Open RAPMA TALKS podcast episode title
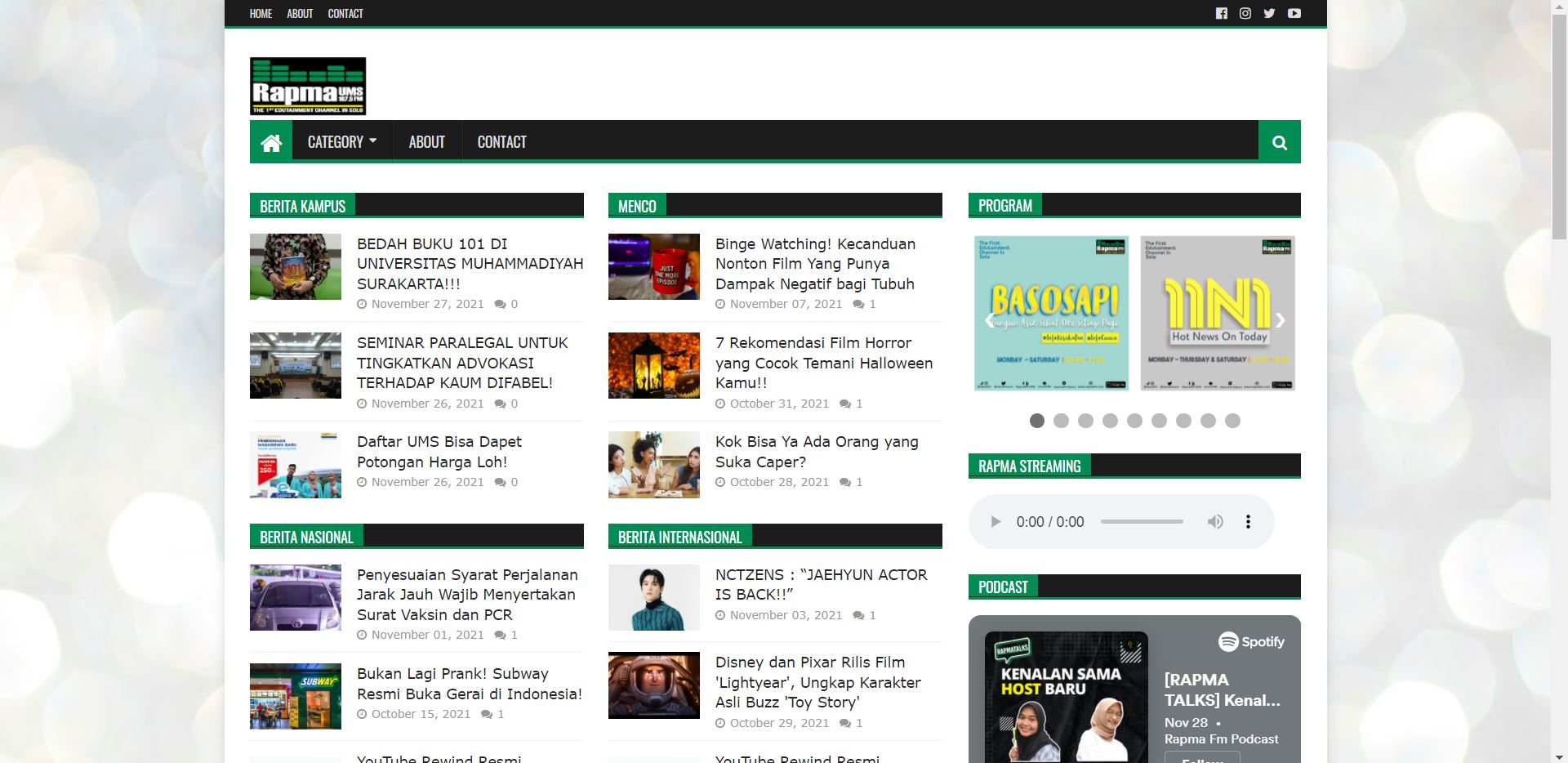Viewport: 1568px width, 763px height. (1223, 689)
